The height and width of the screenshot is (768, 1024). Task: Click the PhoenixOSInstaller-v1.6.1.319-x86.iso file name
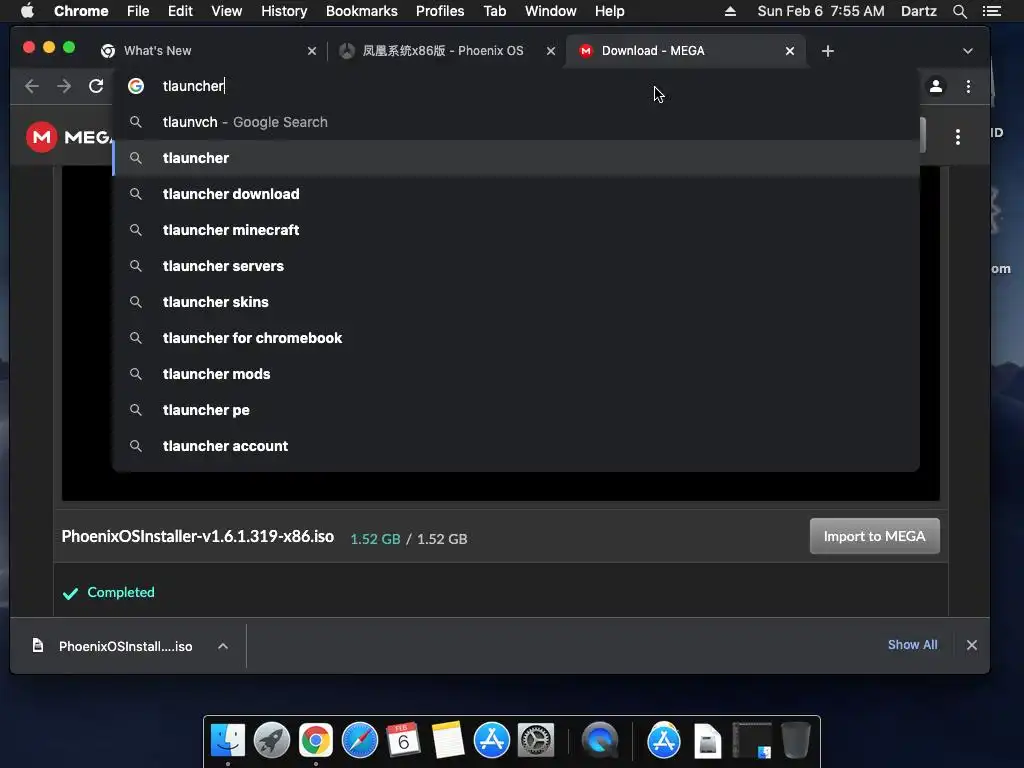[x=198, y=537]
